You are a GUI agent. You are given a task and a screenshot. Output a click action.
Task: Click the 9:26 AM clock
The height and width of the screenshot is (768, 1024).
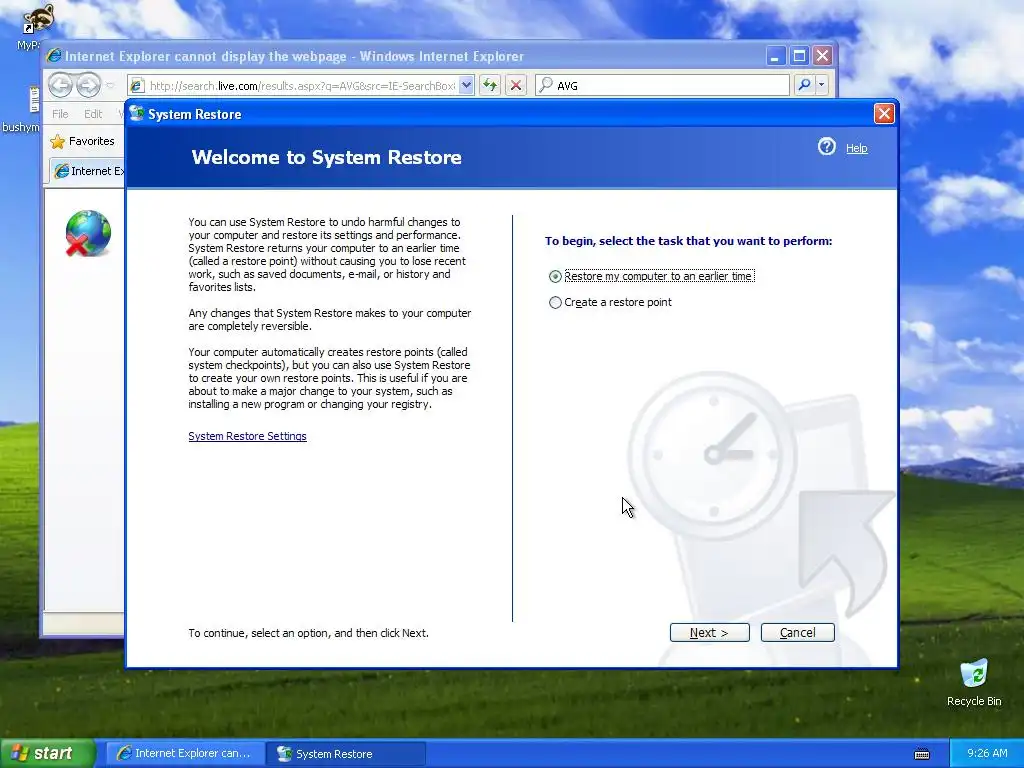coord(987,753)
